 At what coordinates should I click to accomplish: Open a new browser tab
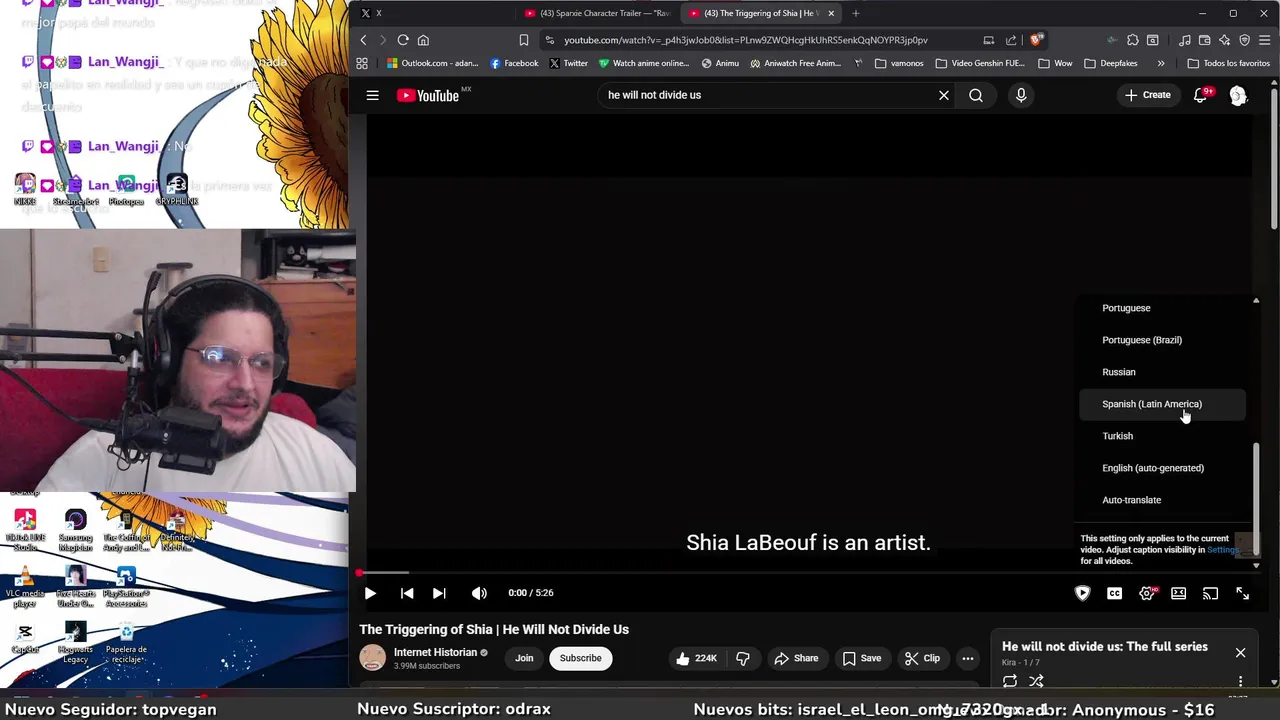tap(855, 13)
